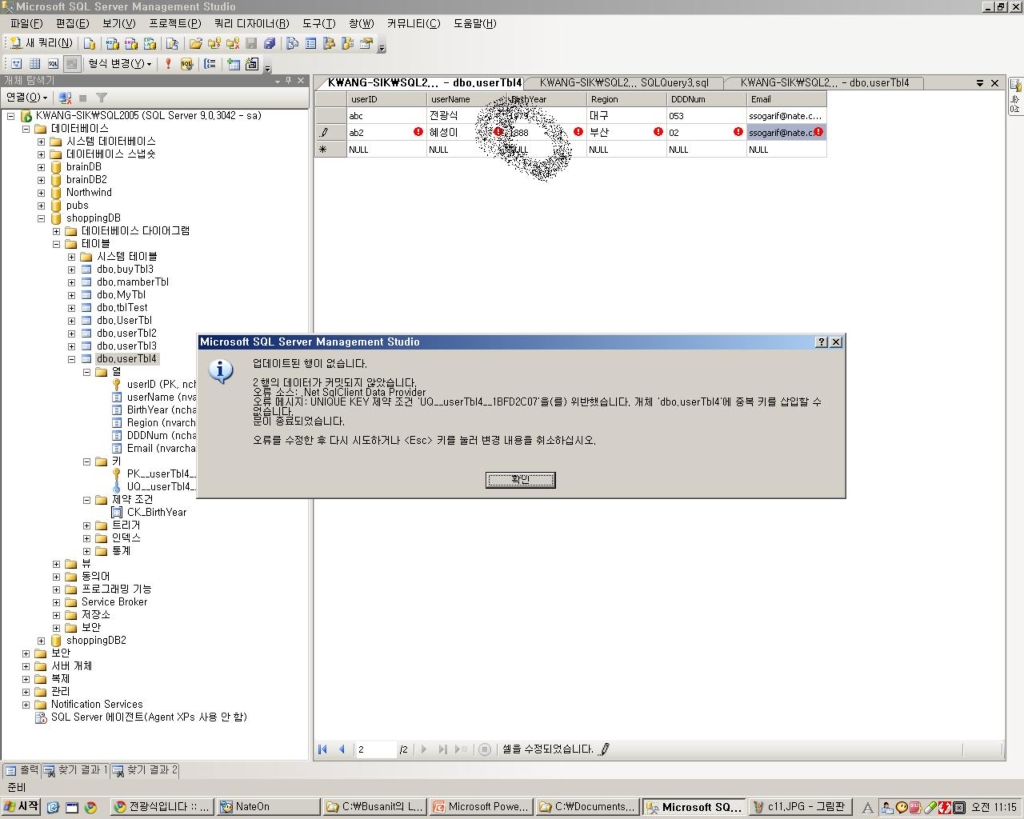This screenshot has height=819, width=1024.
Task: Open the 보기(V) menu
Action: [x=119, y=24]
